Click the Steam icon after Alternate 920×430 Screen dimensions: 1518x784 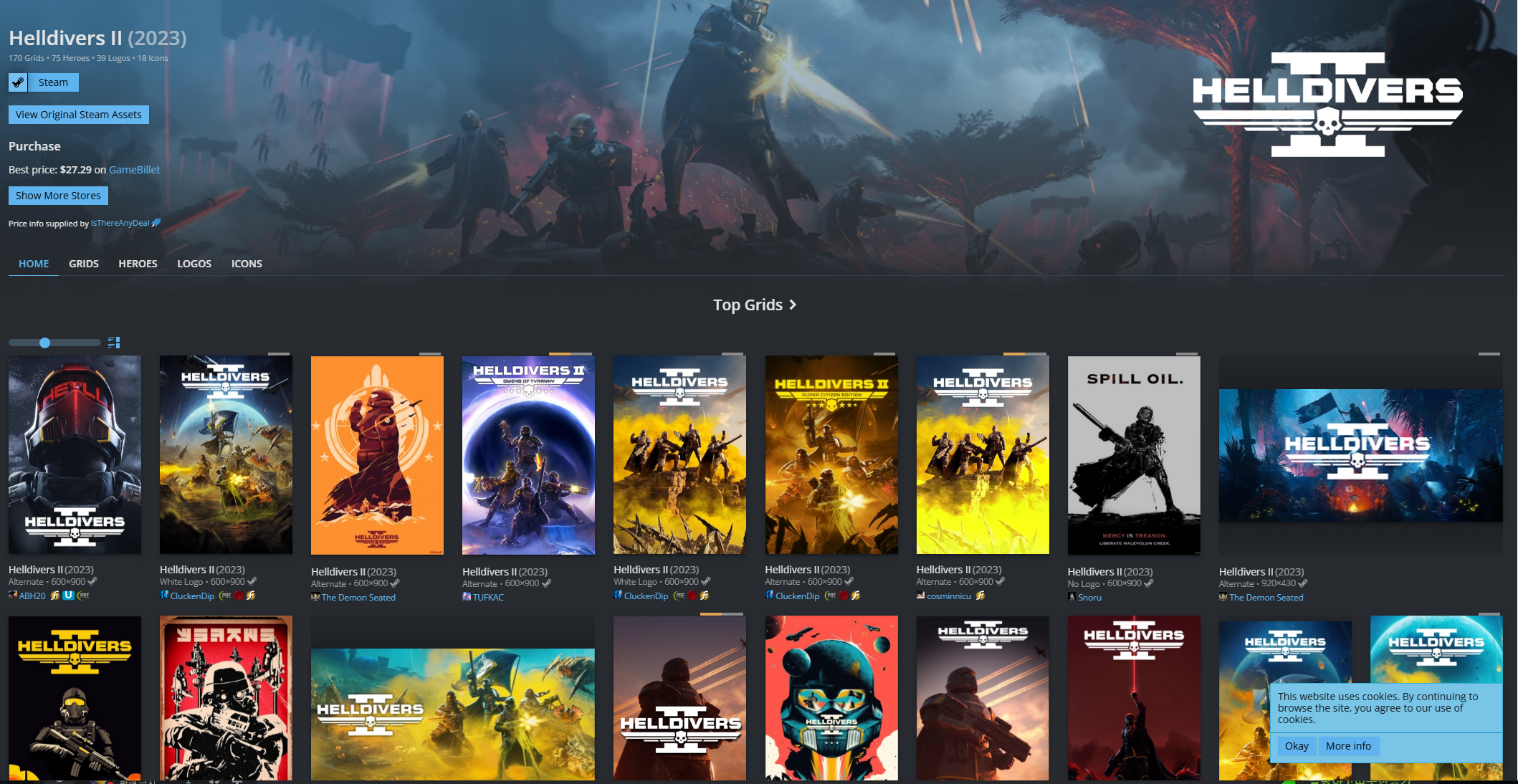coord(1302,583)
